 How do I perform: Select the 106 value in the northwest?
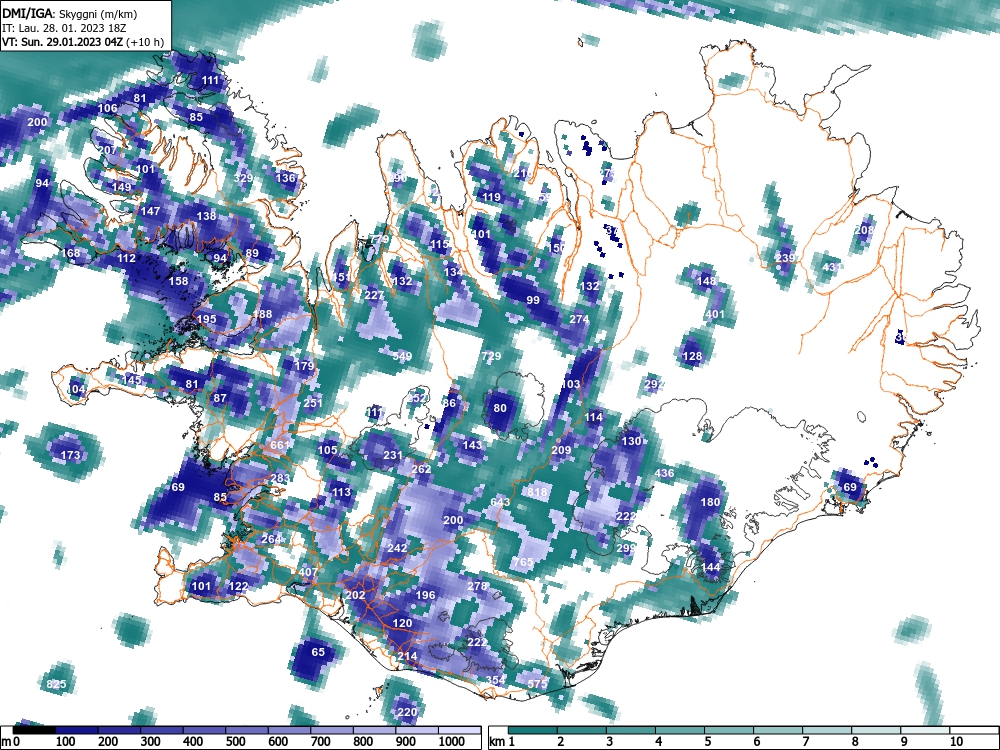point(107,108)
